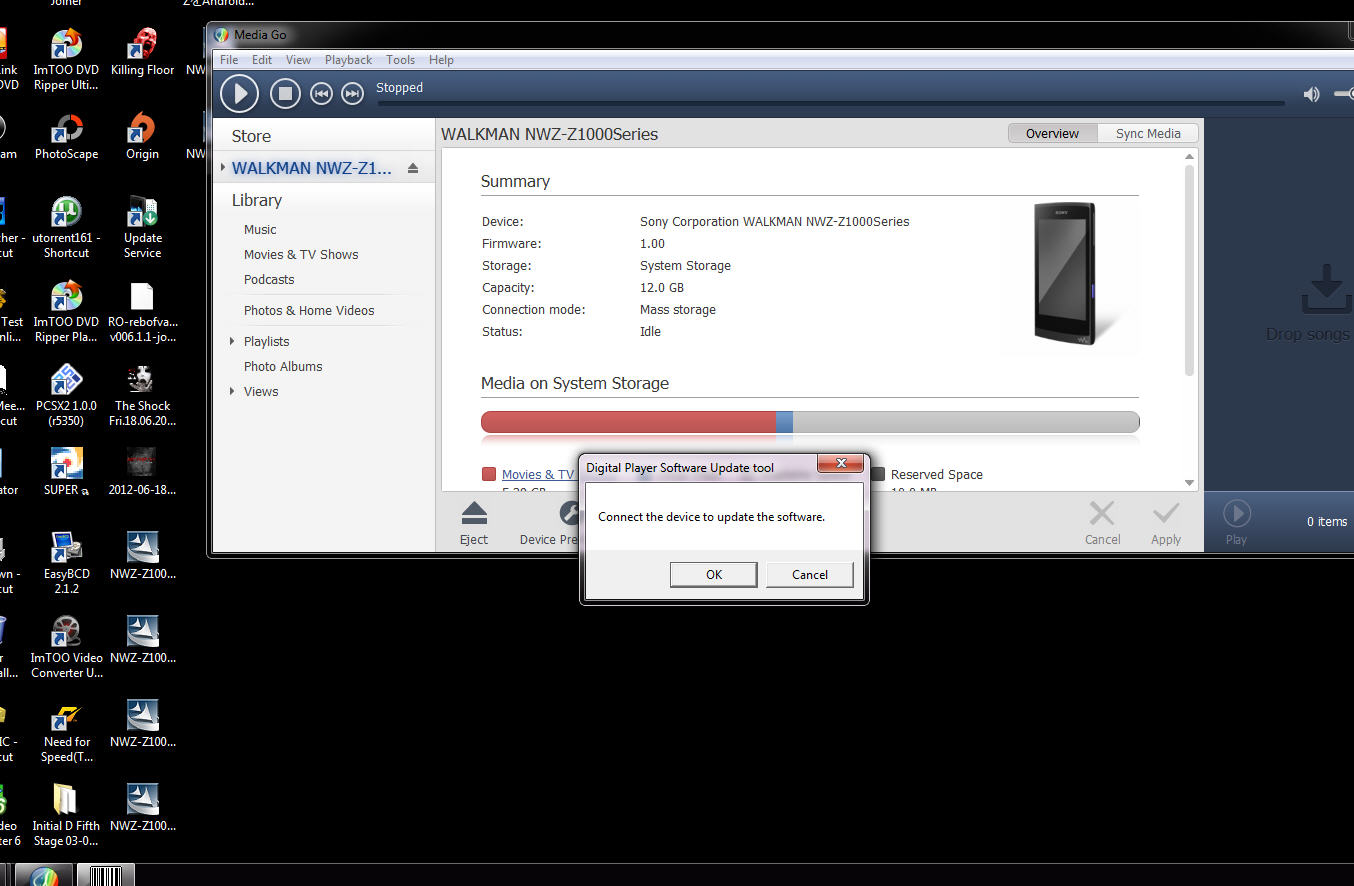This screenshot has width=1354, height=886.
Task: Open the ImTOO DVD Ripper Pla... icon
Action: point(66,312)
